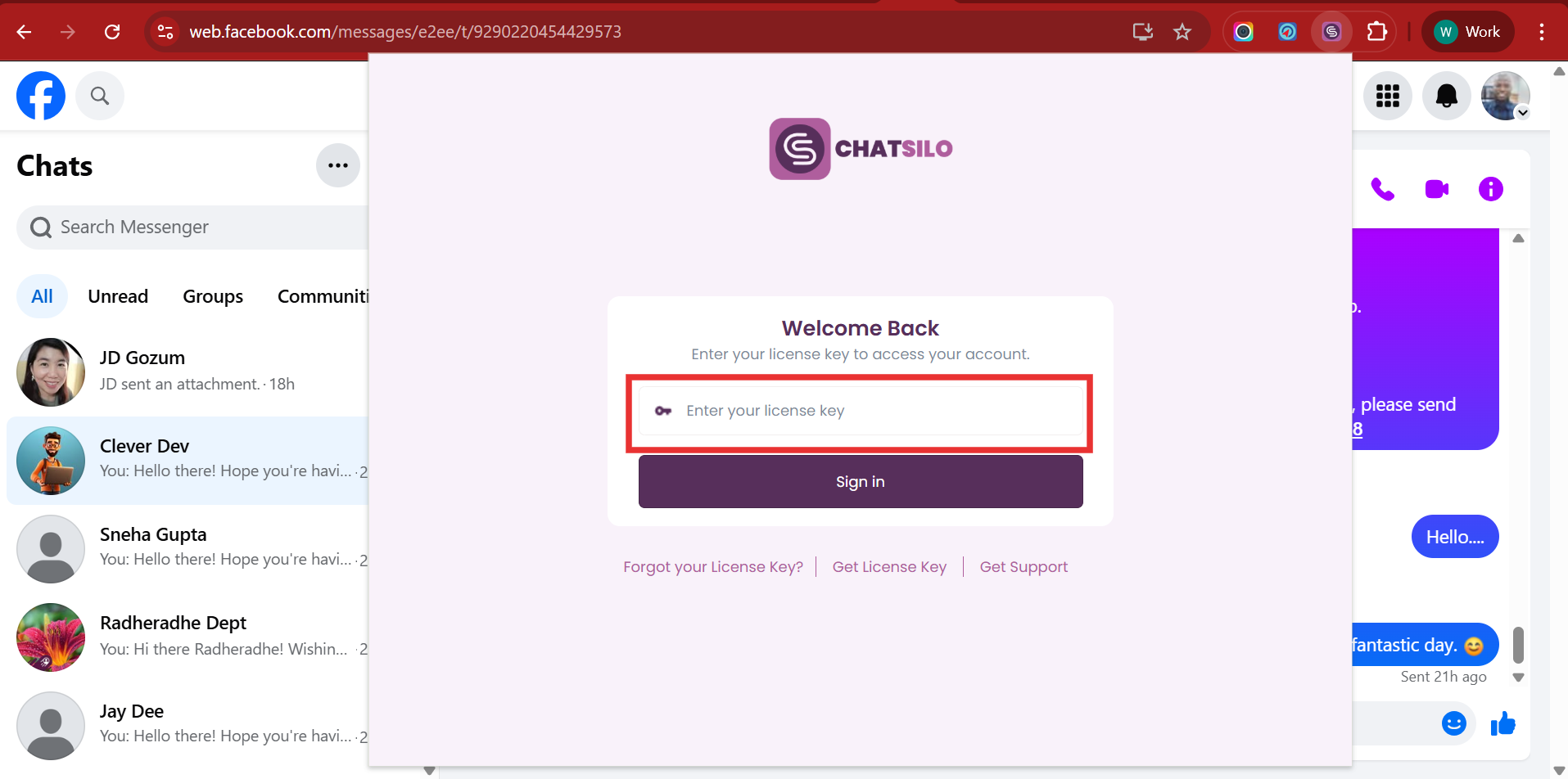
Task: Go to Facebook home via logo
Action: [41, 96]
